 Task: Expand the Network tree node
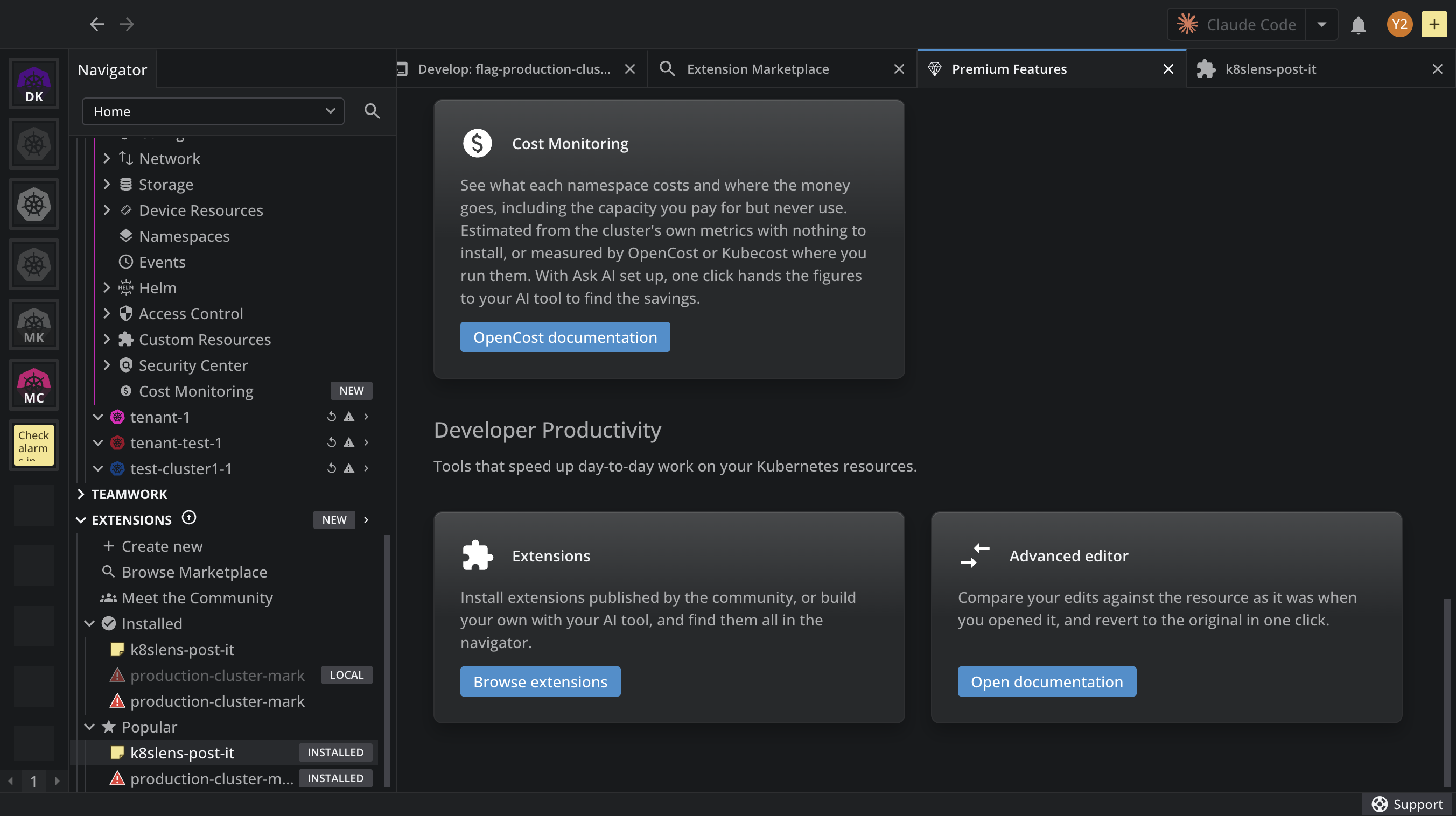coord(107,159)
